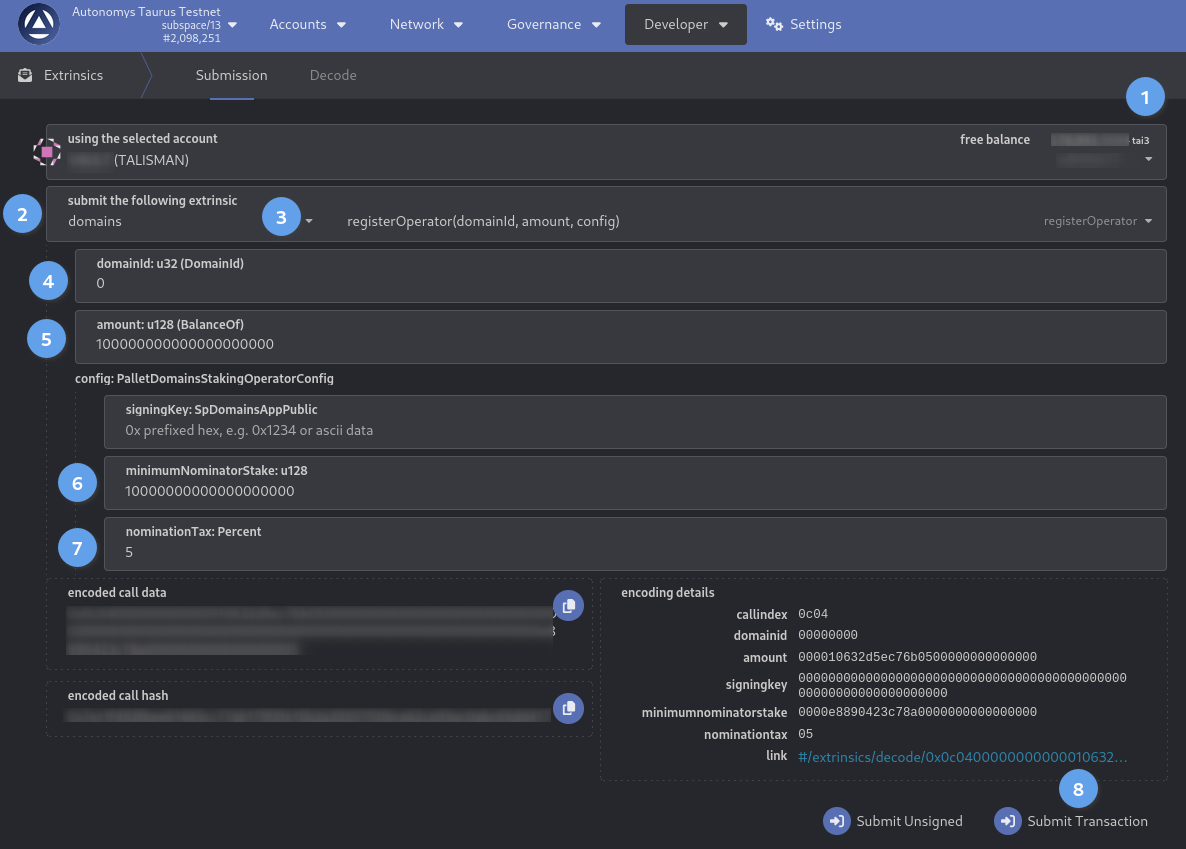Click the Settings gear icon
The image size is (1186, 849).
pyautogui.click(x=774, y=24)
